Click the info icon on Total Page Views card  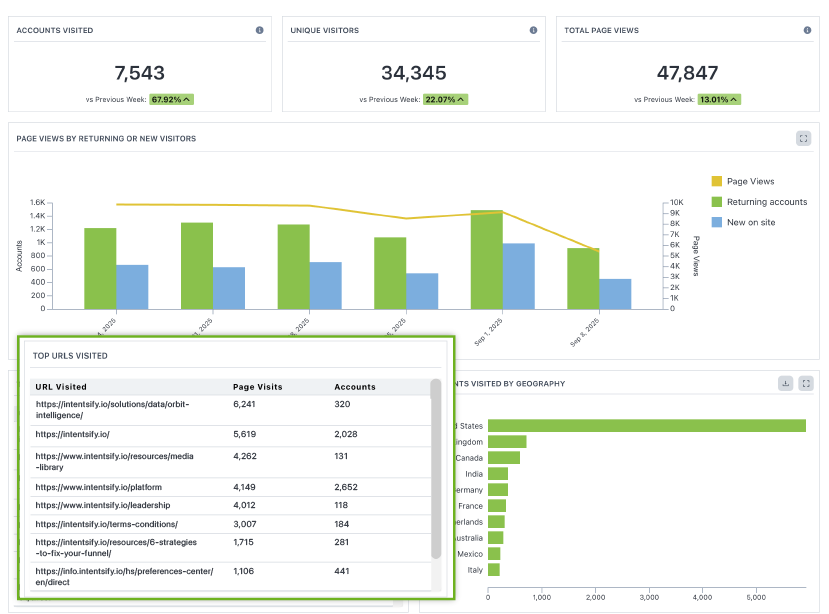[808, 31]
